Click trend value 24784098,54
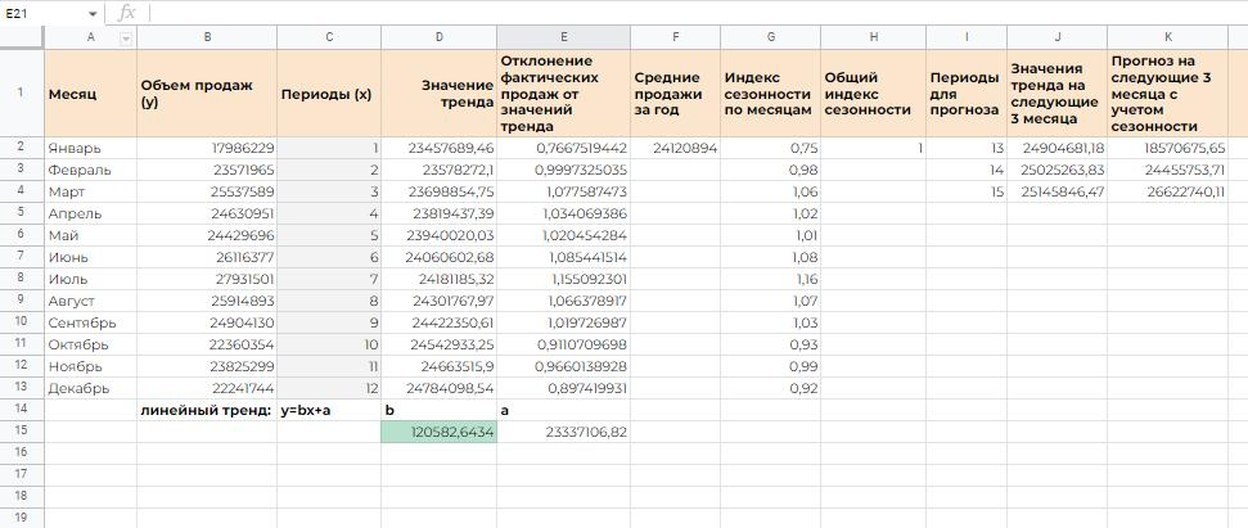 [439, 388]
